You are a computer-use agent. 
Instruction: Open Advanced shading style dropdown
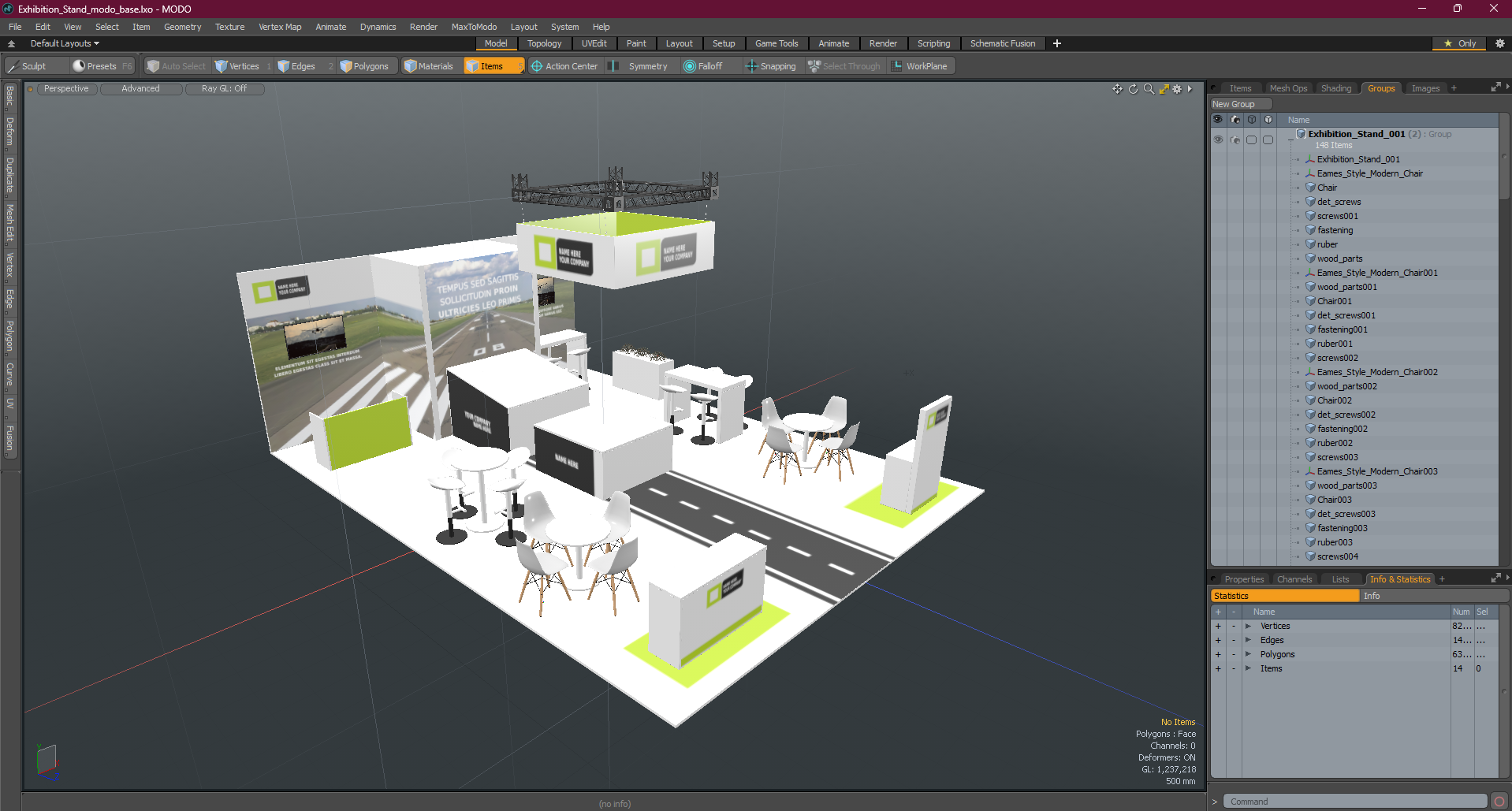point(140,89)
